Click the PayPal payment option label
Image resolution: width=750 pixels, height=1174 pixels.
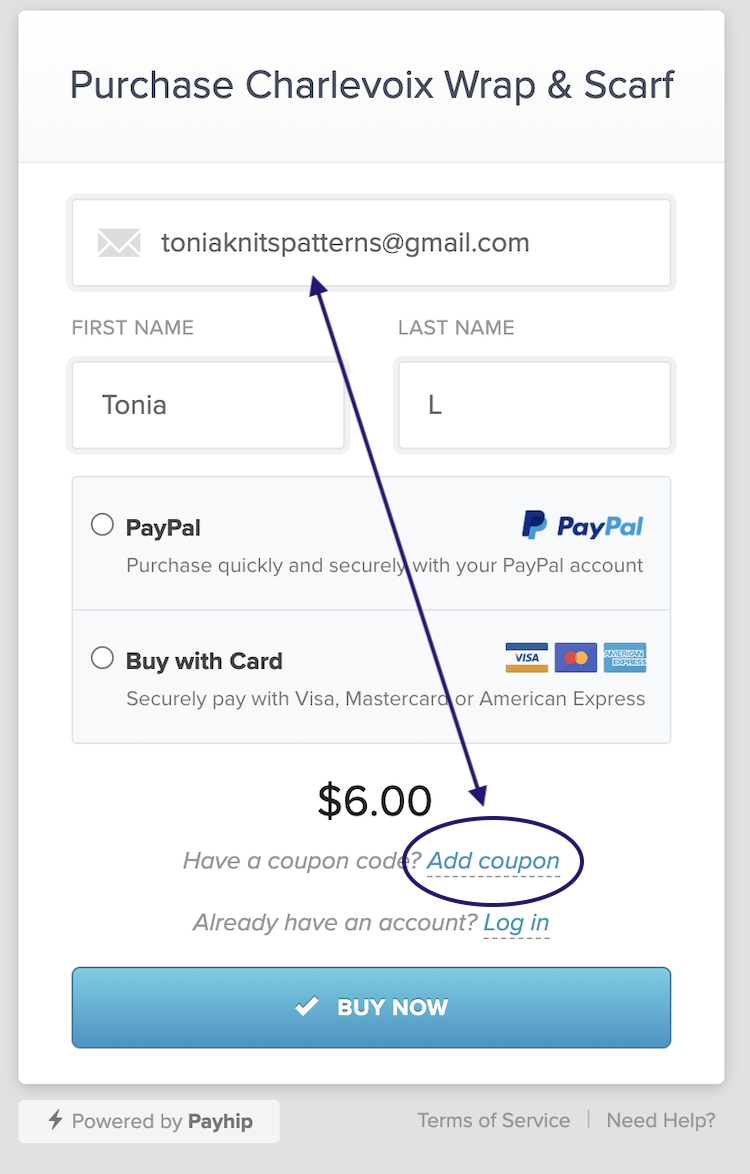click(x=163, y=527)
